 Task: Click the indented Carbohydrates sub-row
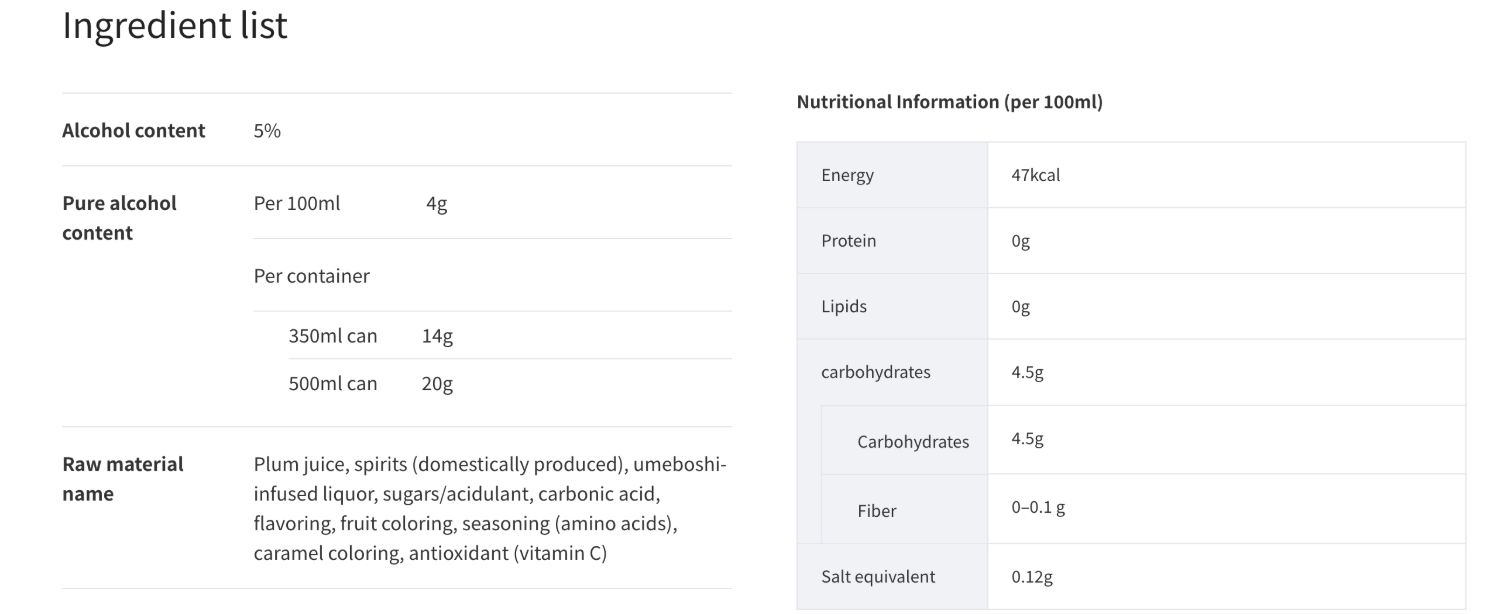(1143, 440)
